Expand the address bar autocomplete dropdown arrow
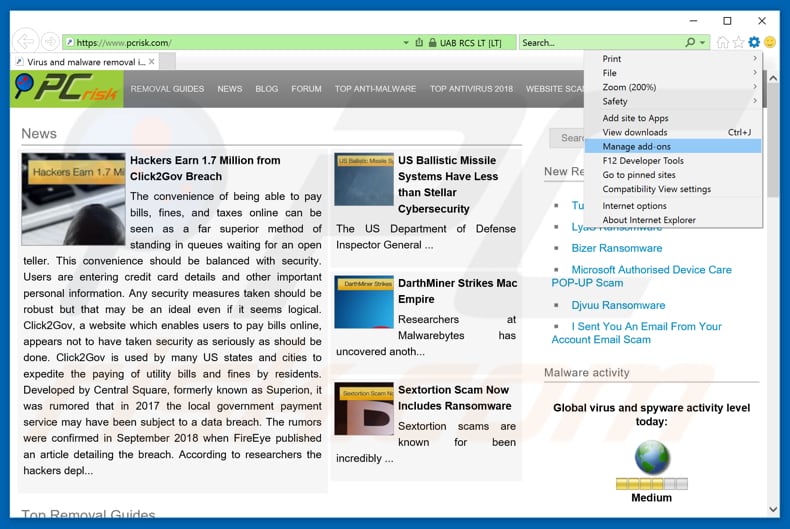790x529 pixels. (406, 43)
